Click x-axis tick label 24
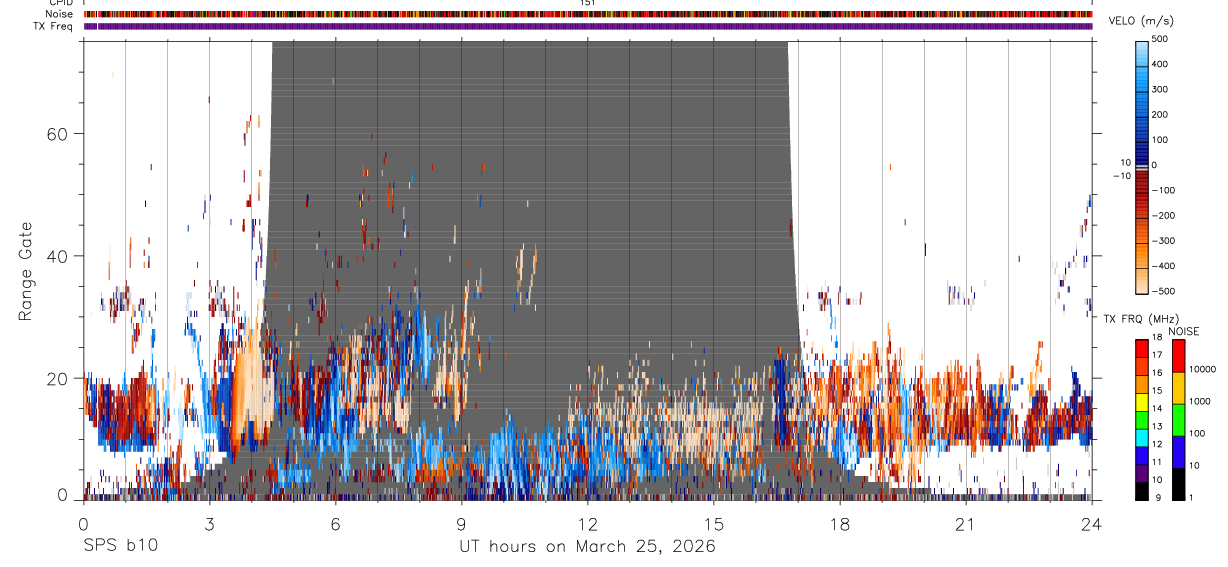This screenshot has height=567, width=1228. (1091, 524)
